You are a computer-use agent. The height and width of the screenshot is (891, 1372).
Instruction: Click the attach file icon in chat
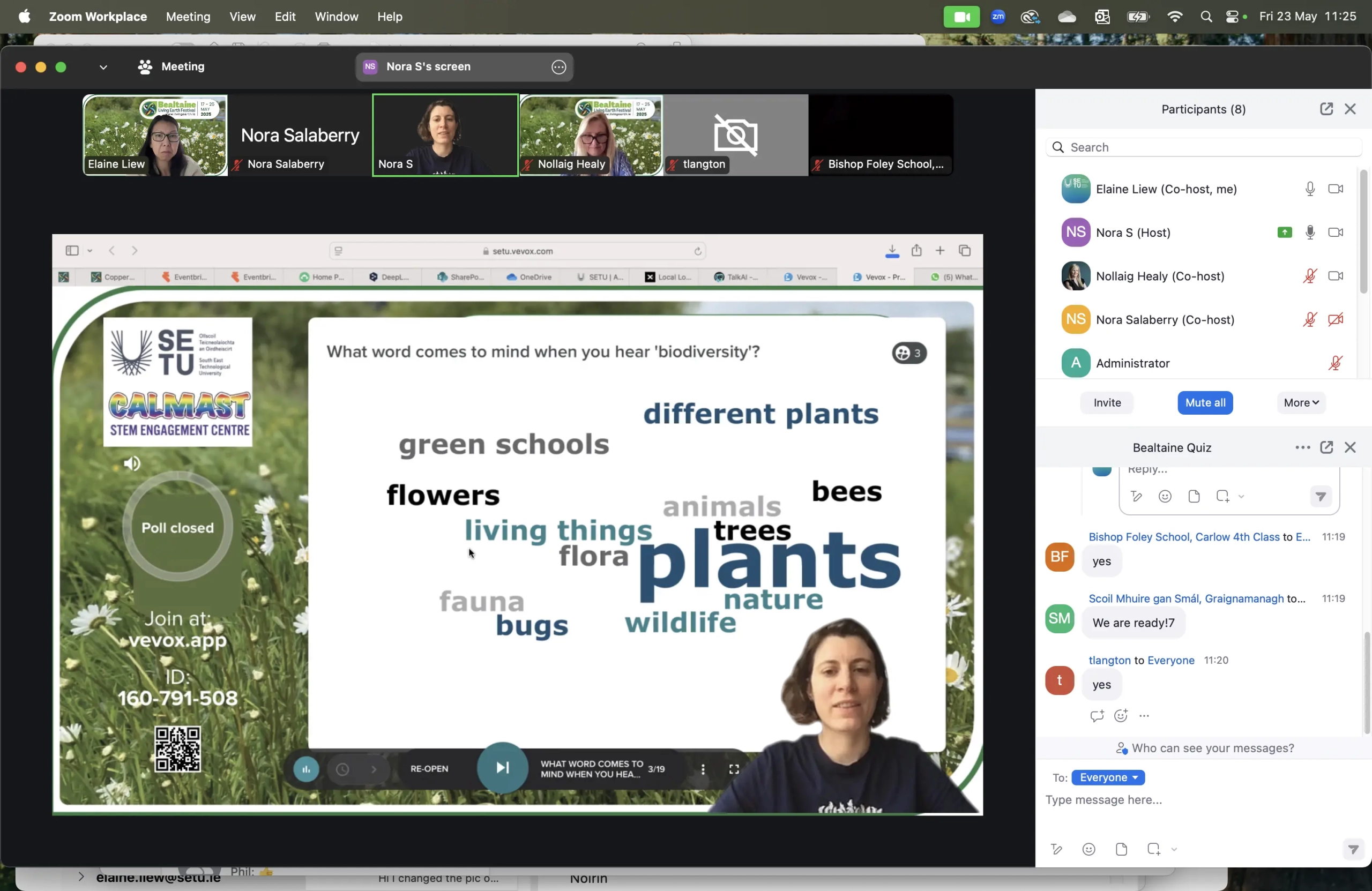(1121, 849)
